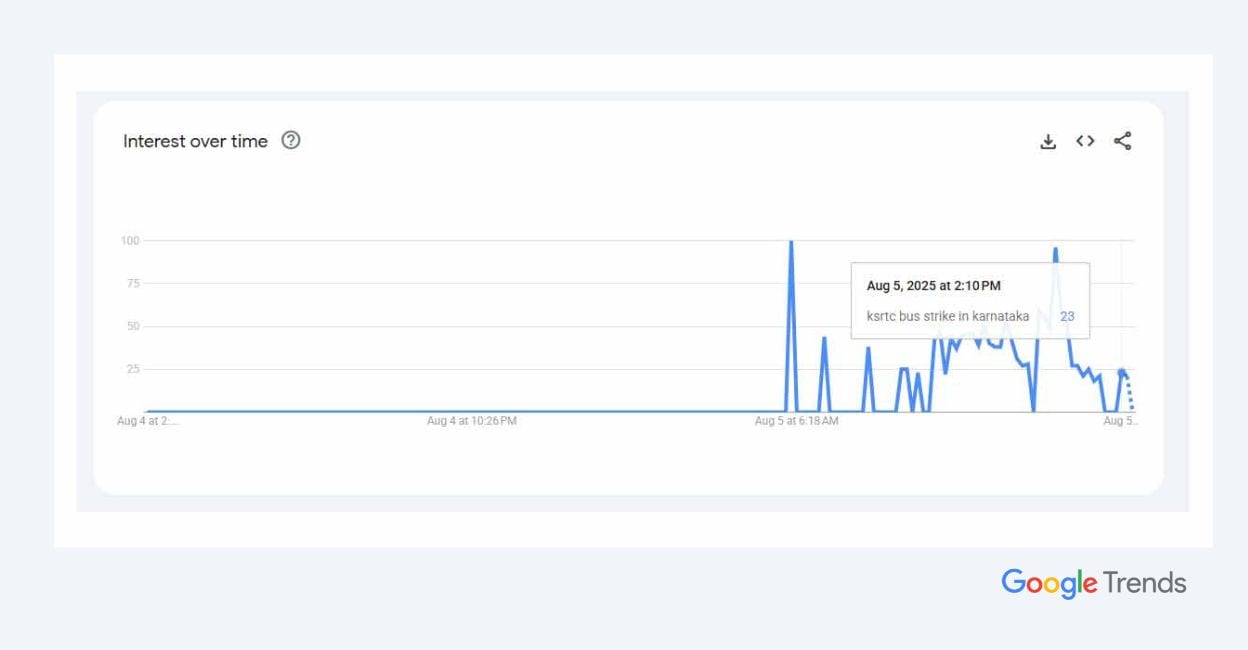Viewport: 1248px width, 650px height.
Task: Click the first Aug 4 axis label on left
Action: [148, 421]
